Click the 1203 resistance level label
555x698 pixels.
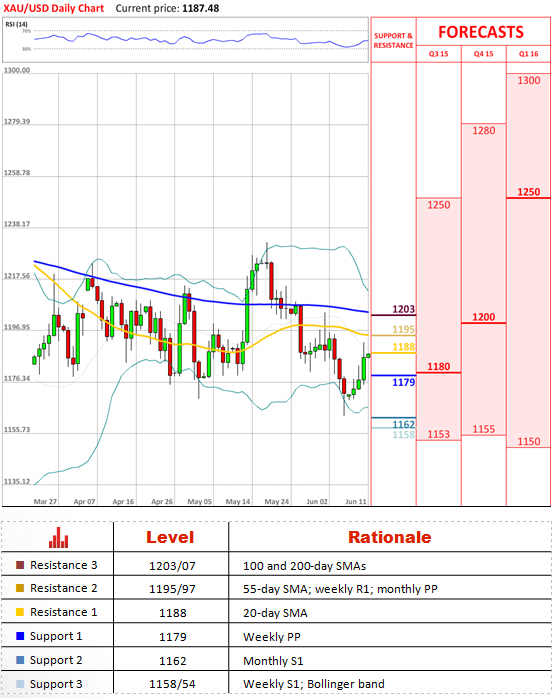[403, 309]
